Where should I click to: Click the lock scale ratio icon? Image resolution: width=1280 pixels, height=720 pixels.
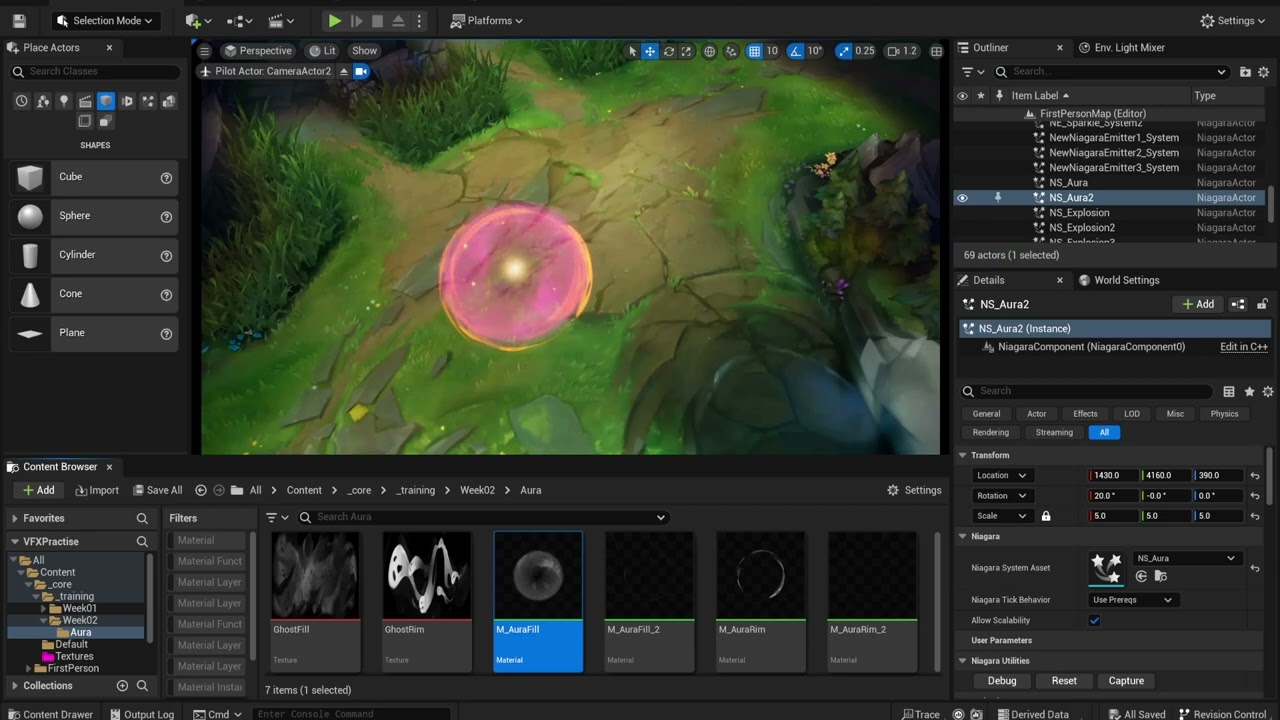tap(1046, 516)
